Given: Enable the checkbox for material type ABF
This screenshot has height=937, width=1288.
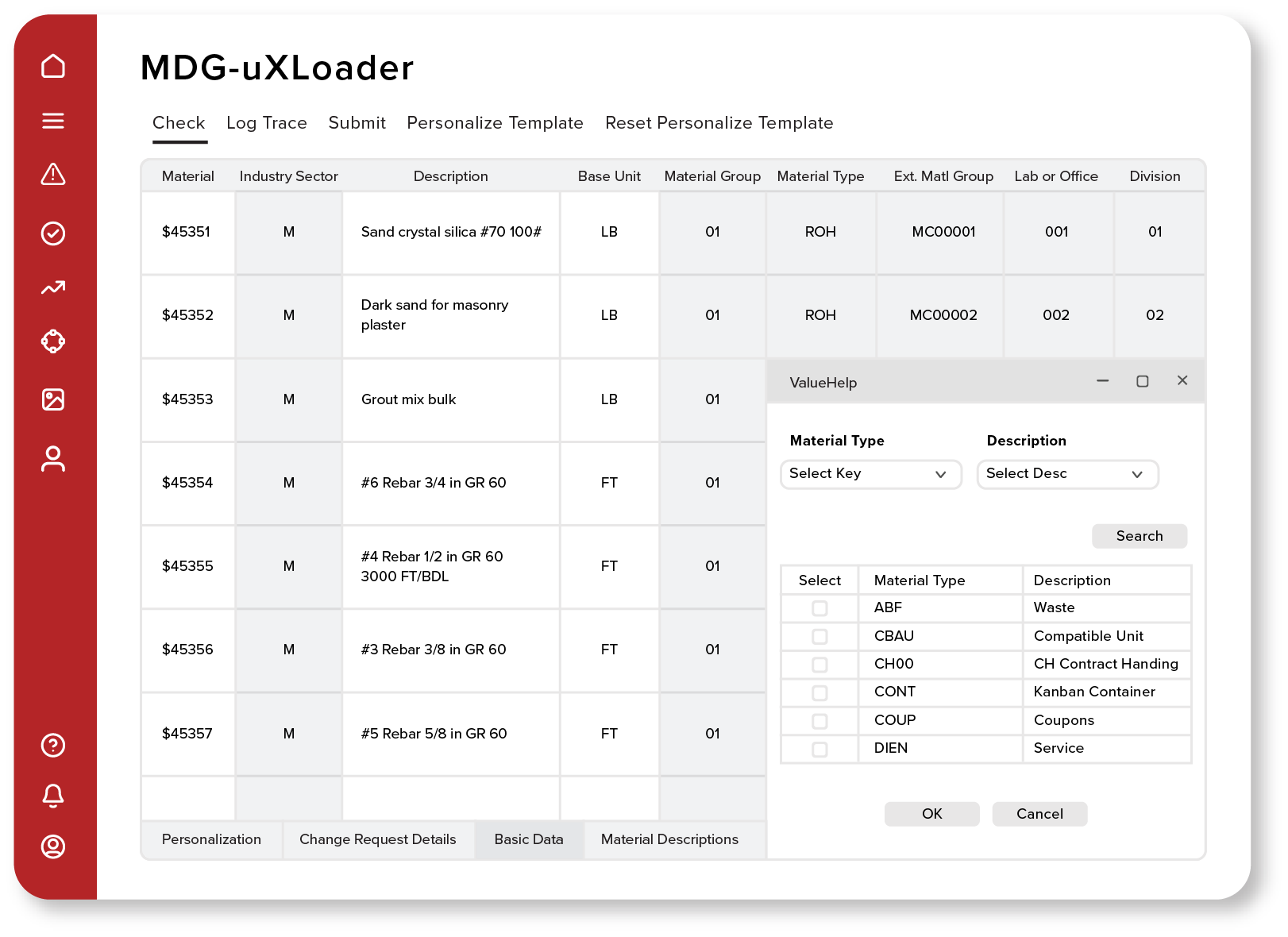Looking at the screenshot, I should (x=819, y=608).
